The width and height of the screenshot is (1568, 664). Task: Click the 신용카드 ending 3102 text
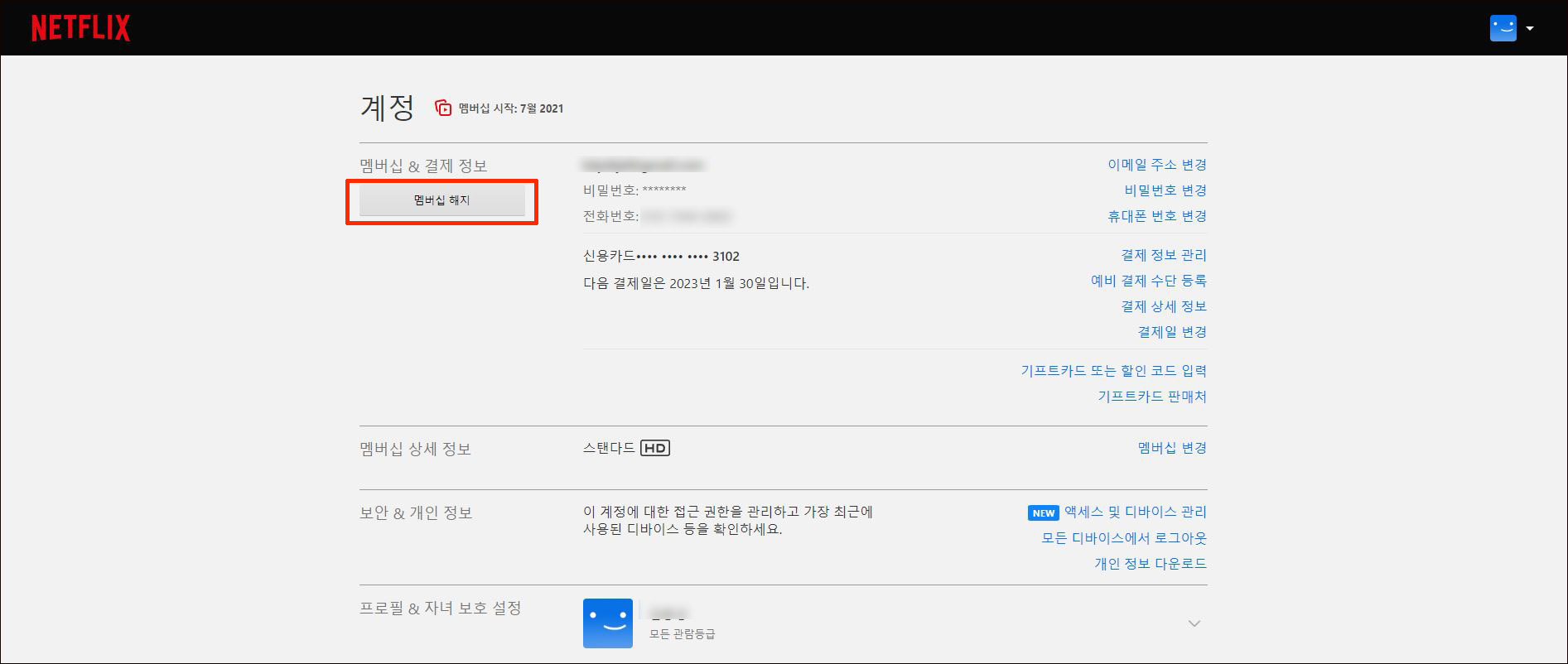coord(661,257)
